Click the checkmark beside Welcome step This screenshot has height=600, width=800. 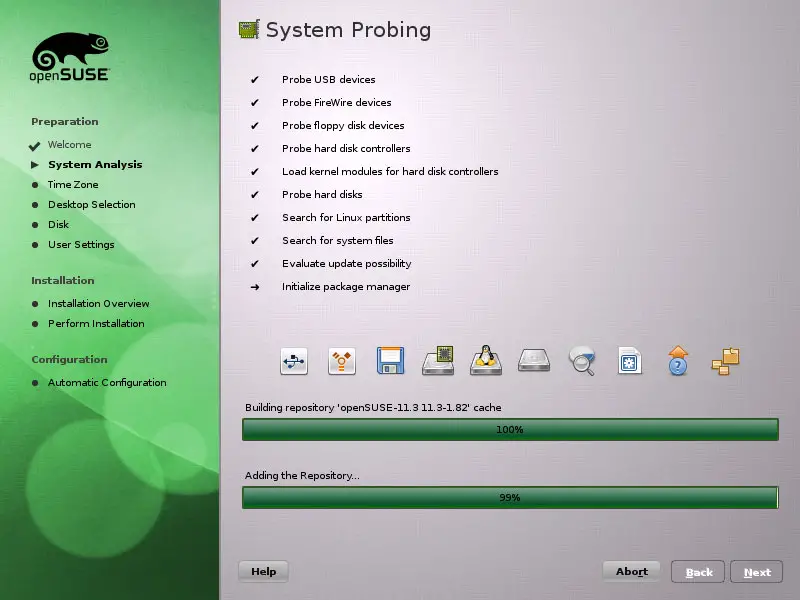pos(35,146)
